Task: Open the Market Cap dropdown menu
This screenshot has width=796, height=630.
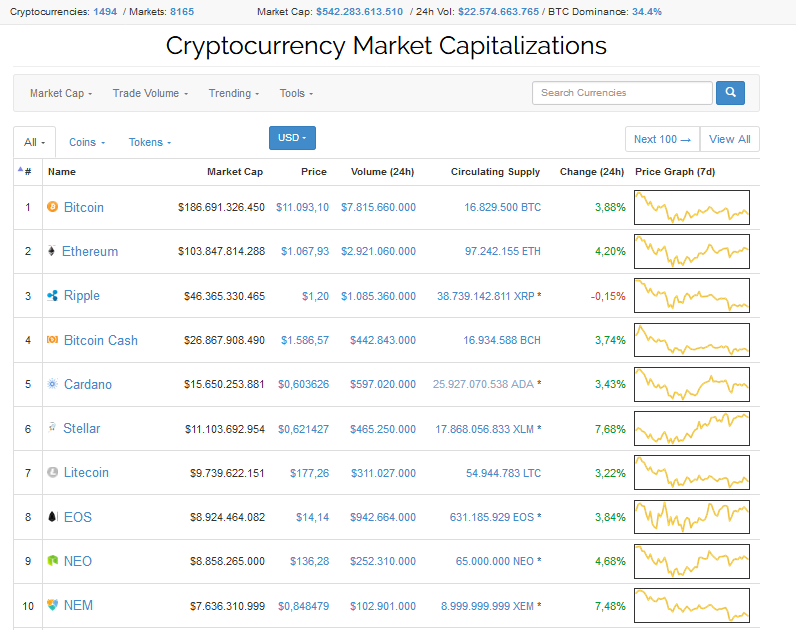Action: pyautogui.click(x=61, y=93)
